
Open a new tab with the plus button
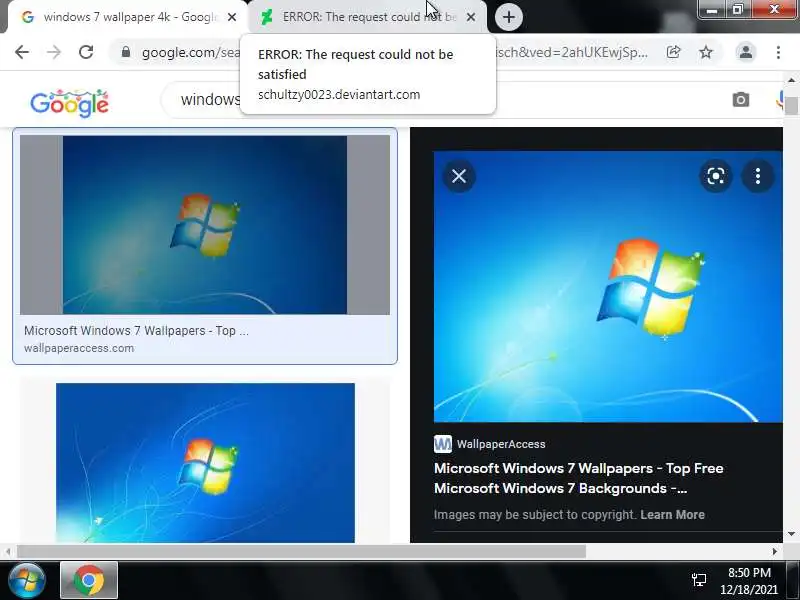[x=509, y=17]
